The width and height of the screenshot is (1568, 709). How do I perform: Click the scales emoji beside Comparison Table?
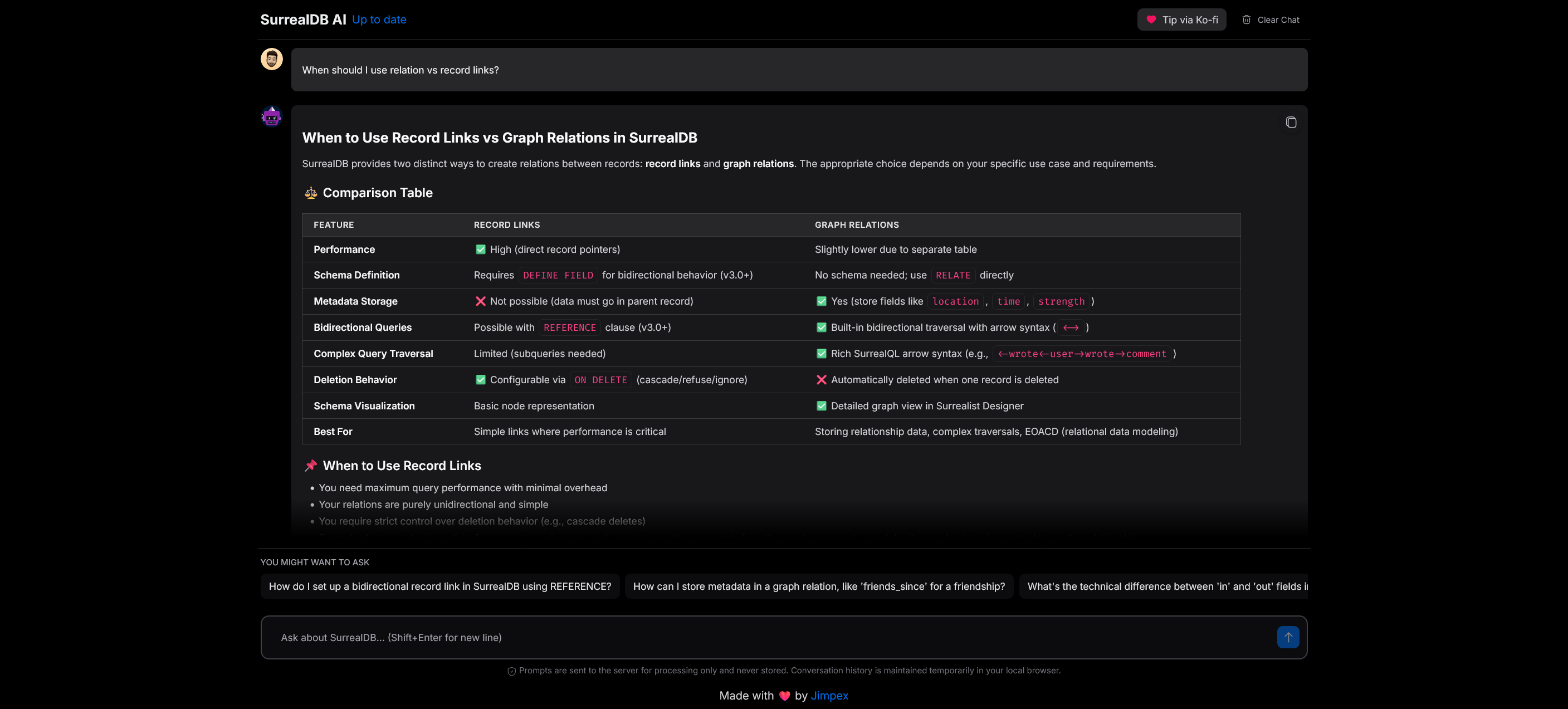click(310, 192)
